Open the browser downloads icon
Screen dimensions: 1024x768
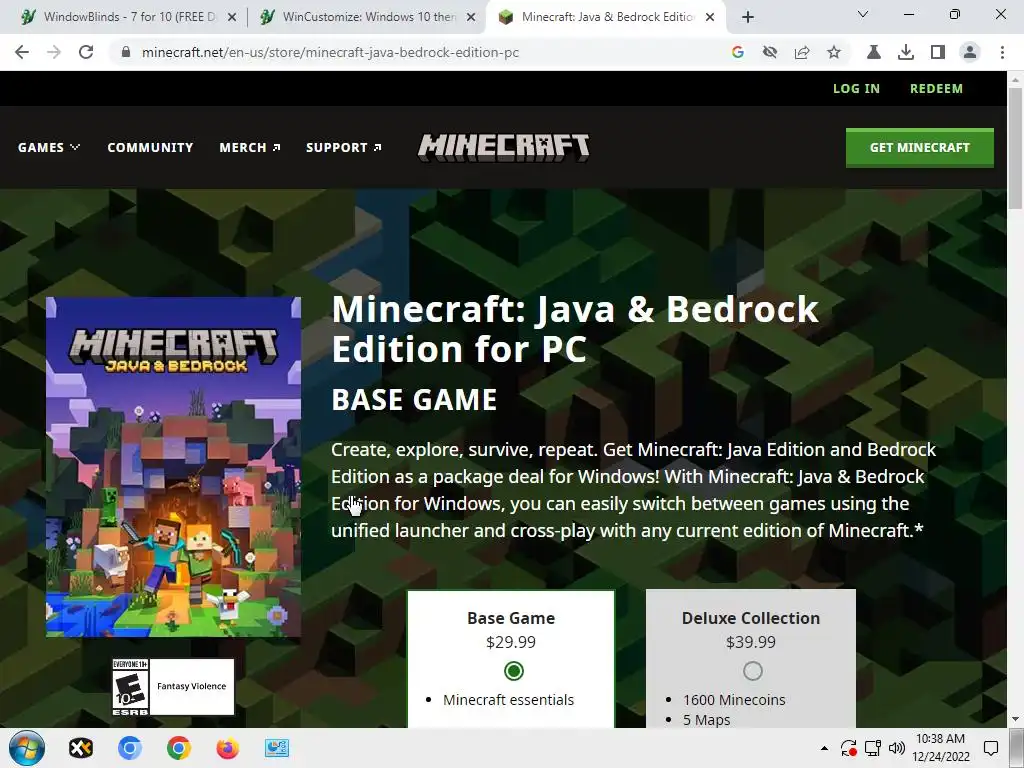(x=906, y=52)
